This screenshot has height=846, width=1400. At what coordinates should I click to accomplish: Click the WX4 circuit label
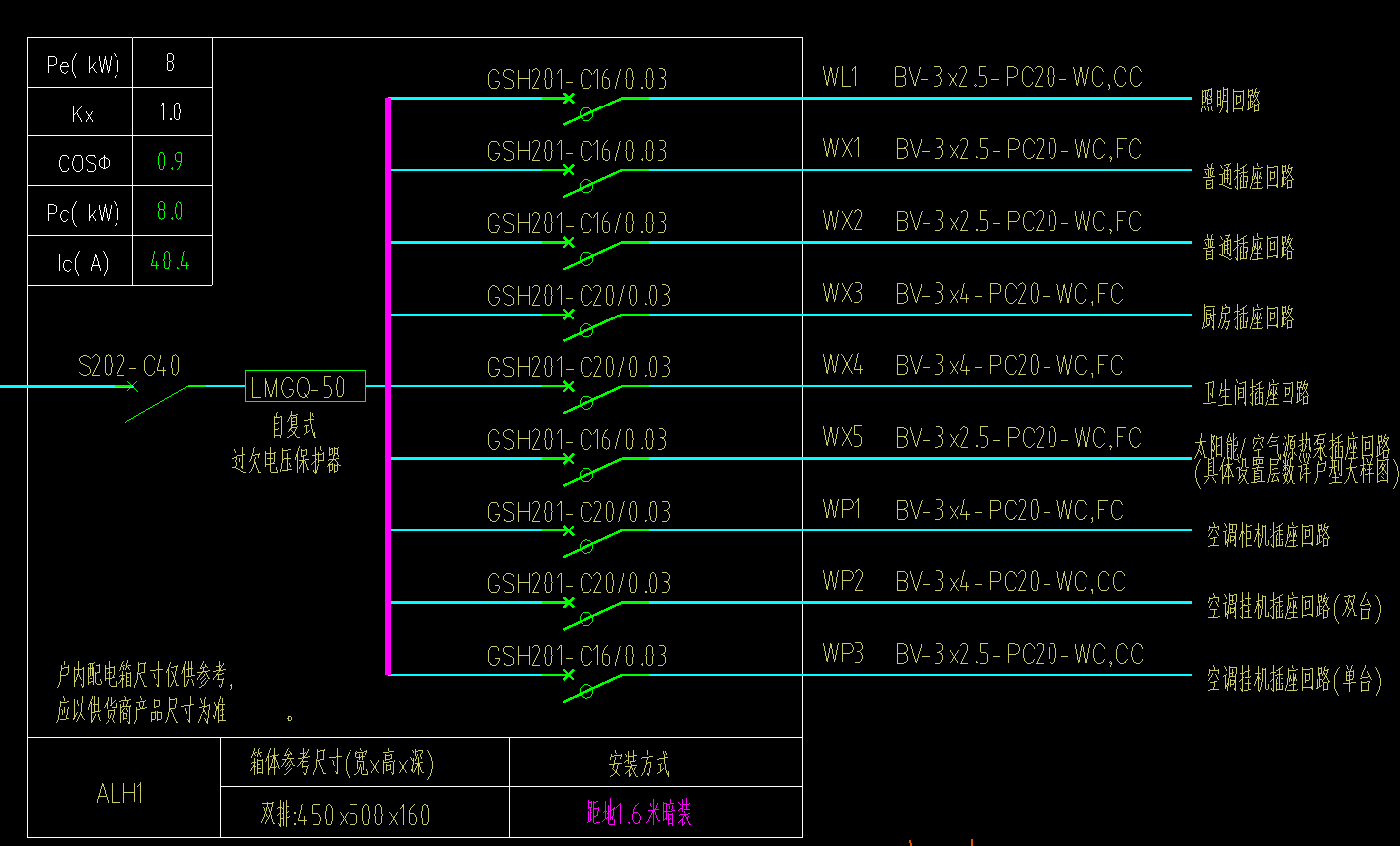click(843, 365)
